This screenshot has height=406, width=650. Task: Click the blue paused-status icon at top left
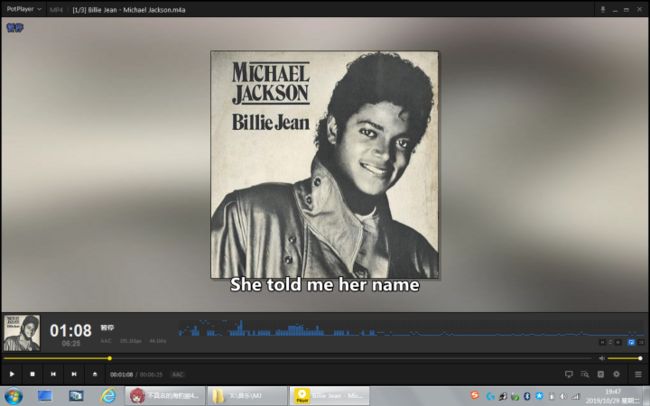click(15, 27)
